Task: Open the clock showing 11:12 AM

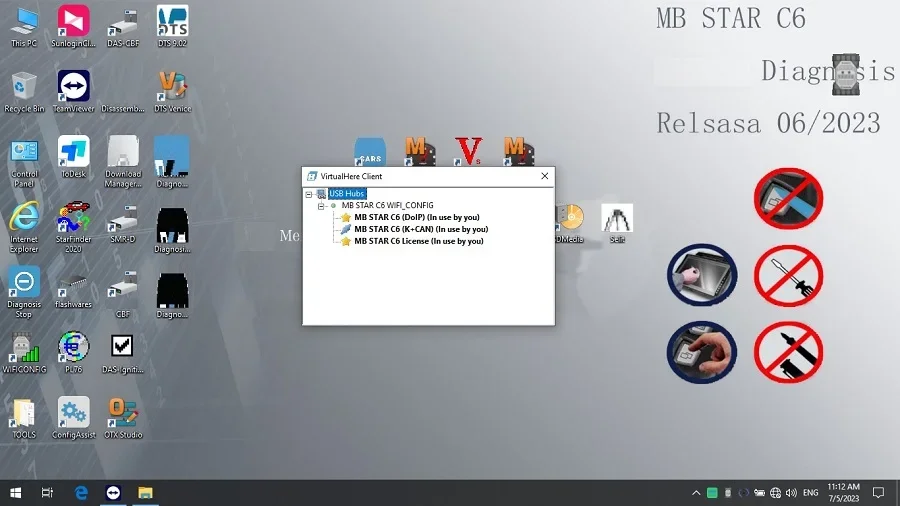Action: tap(844, 493)
